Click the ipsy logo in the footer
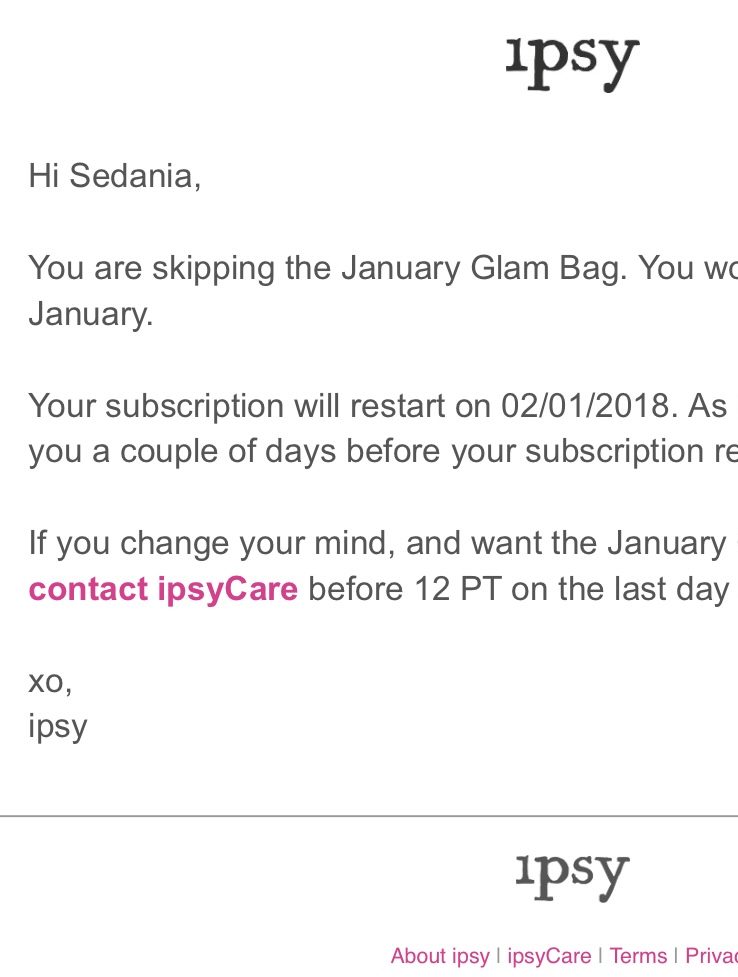Viewport: 738px width, 977px height. (572, 876)
